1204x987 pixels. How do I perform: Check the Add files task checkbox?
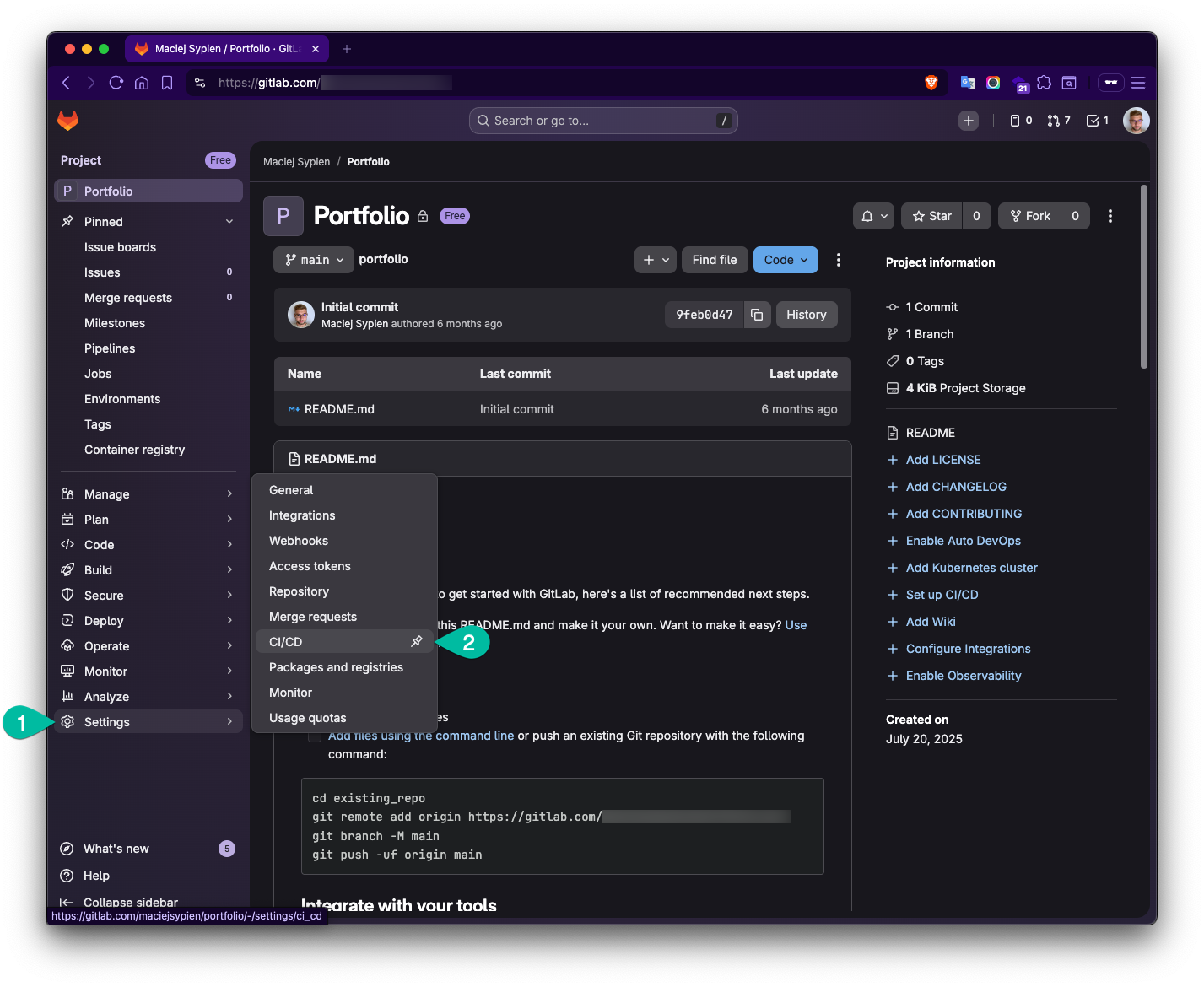coord(314,736)
